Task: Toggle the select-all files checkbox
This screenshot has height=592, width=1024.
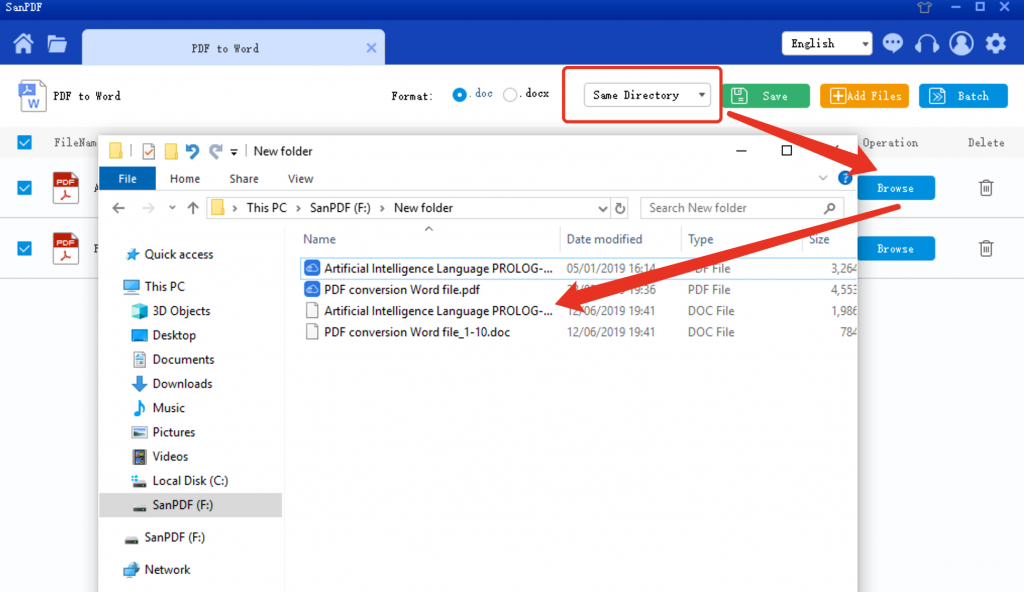Action: [x=25, y=142]
